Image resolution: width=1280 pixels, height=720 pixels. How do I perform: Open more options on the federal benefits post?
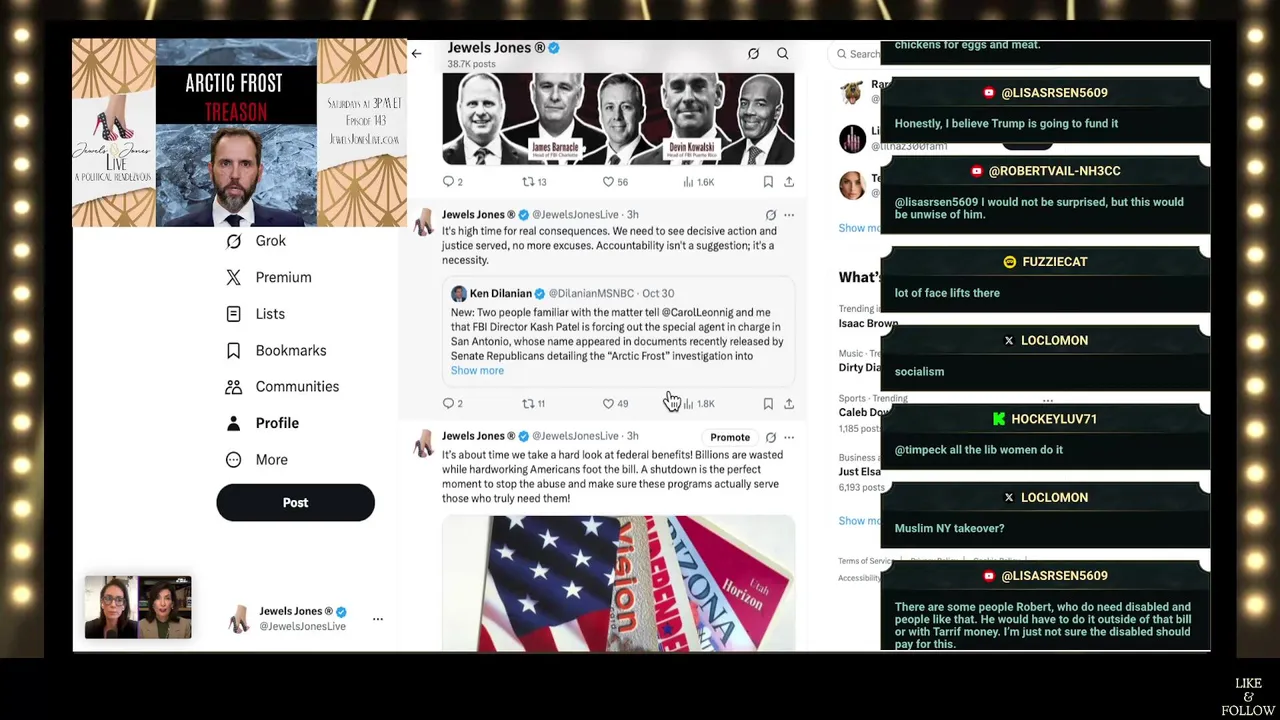(789, 437)
